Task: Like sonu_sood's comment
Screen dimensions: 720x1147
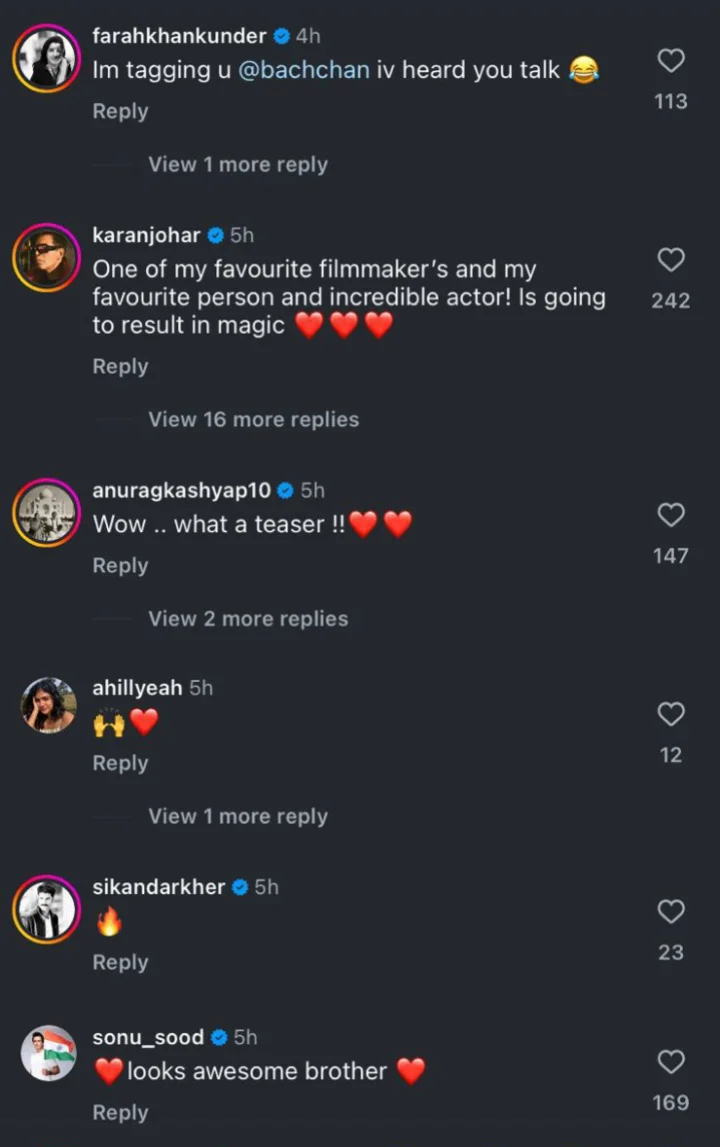Action: pos(671,1062)
